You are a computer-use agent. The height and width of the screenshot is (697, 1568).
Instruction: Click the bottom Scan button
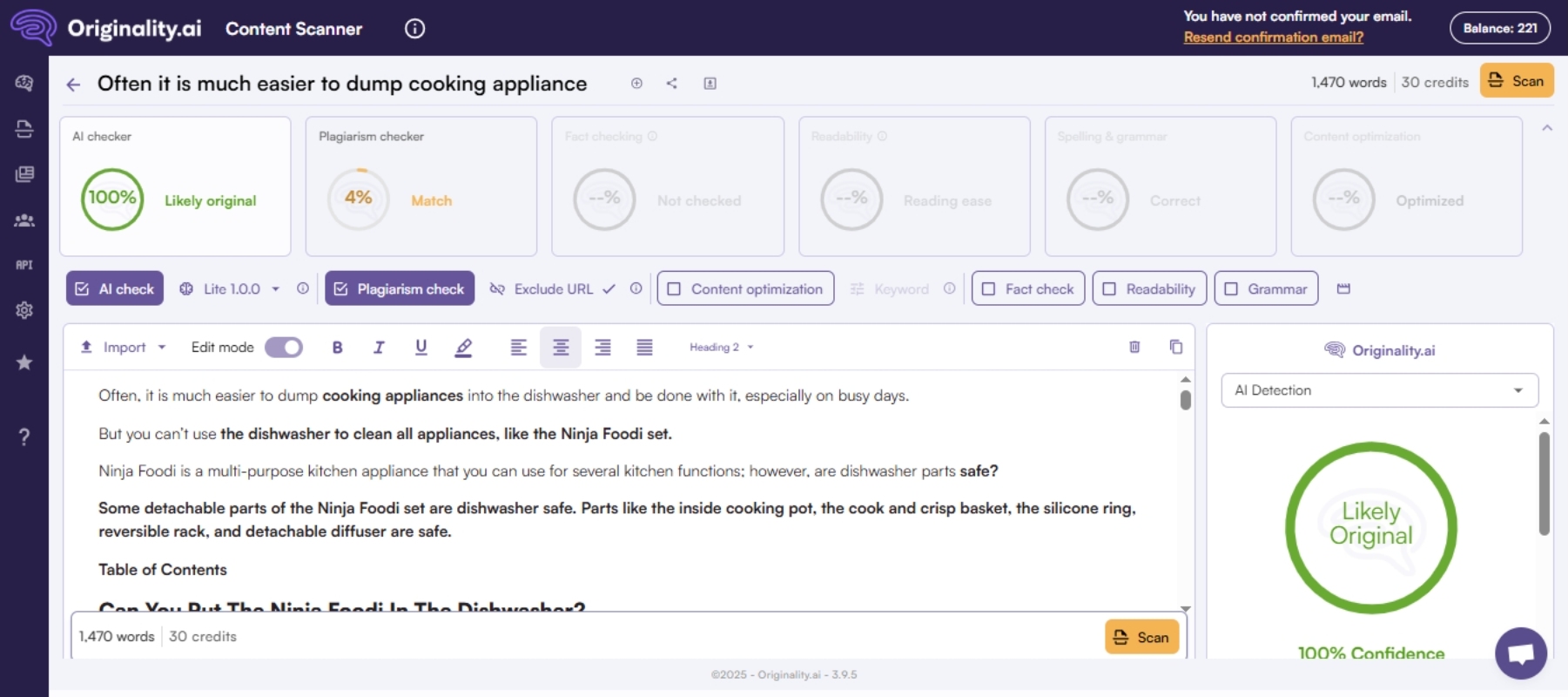tap(1141, 637)
